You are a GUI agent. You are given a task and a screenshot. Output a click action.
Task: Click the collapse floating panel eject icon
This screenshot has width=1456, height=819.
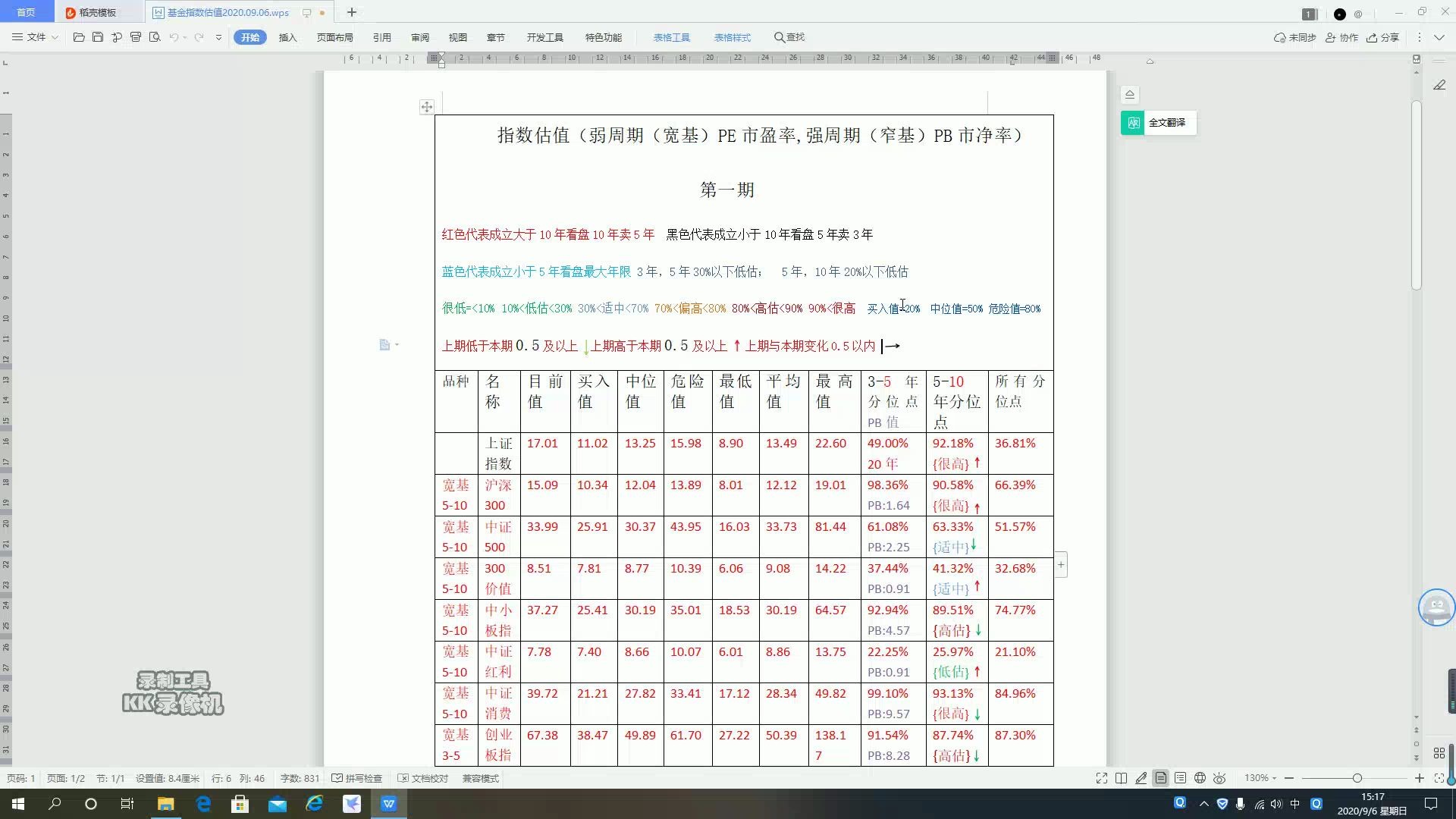1130,95
